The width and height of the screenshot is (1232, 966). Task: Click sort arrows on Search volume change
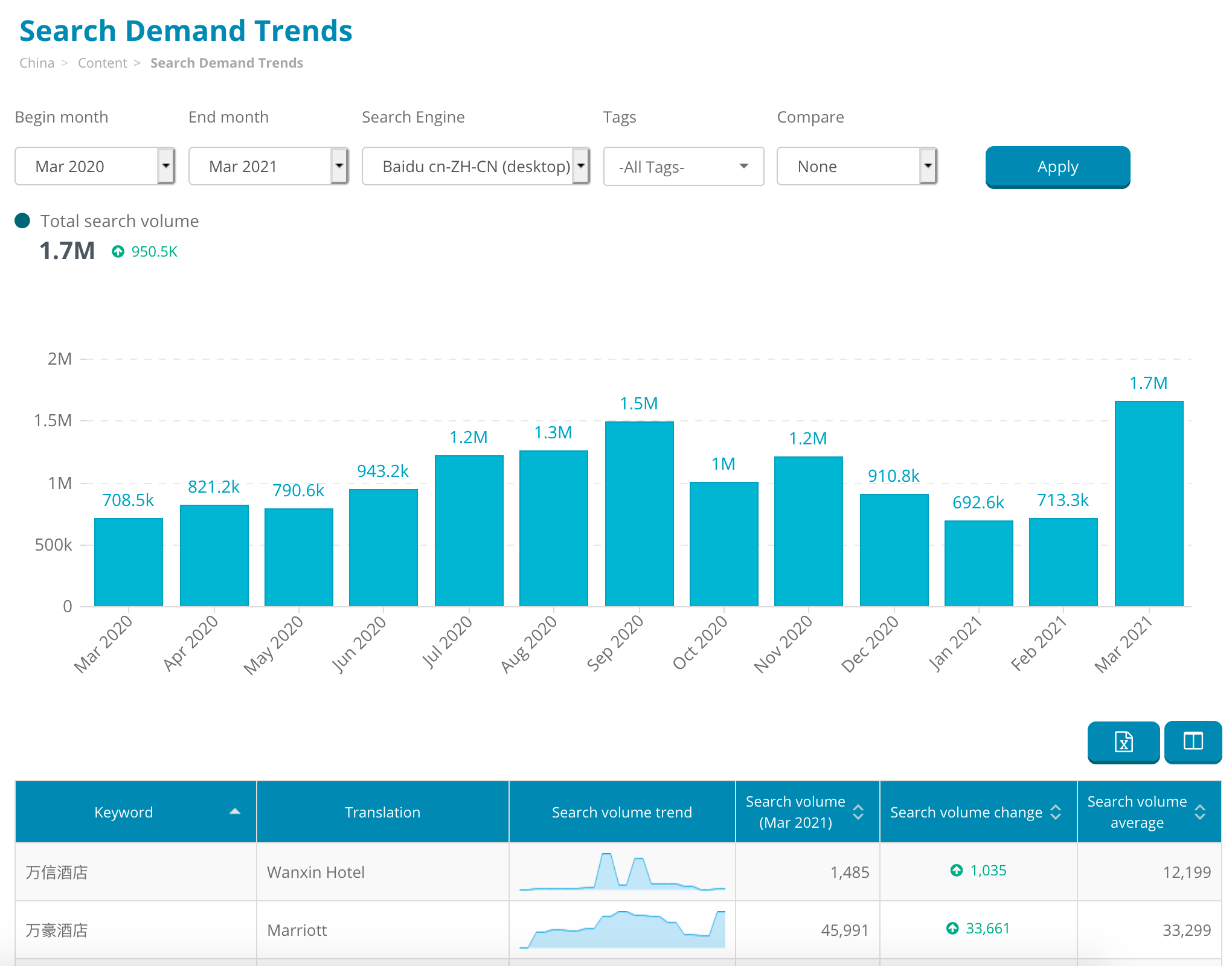(1055, 812)
